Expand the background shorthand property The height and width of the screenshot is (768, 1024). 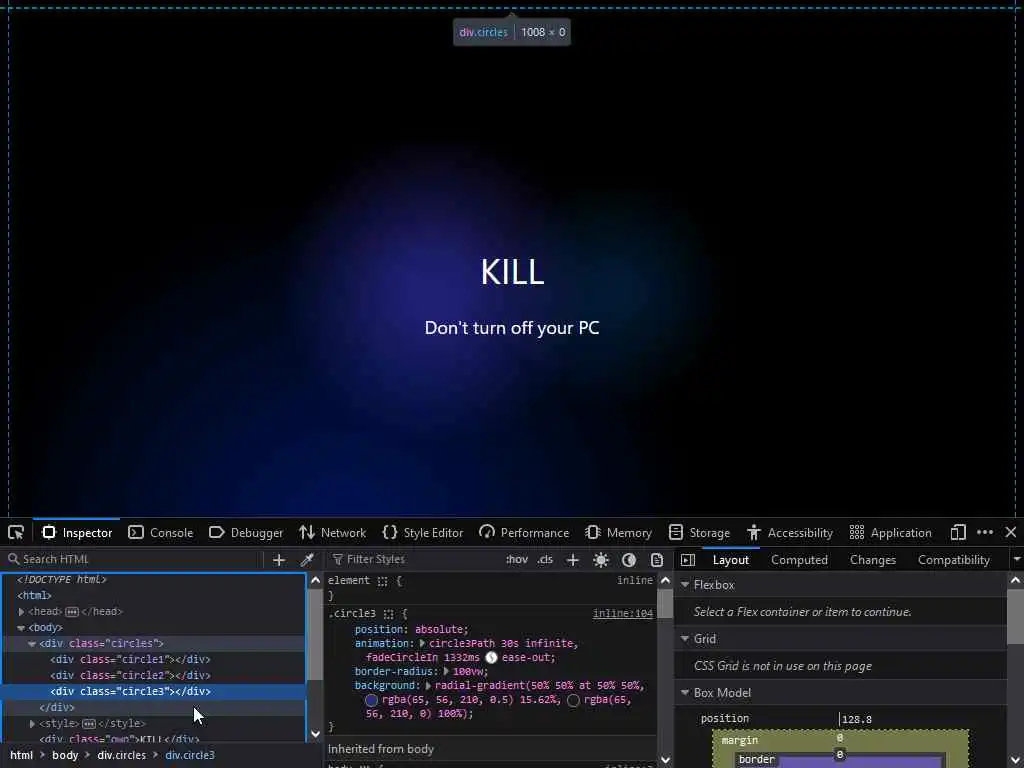pyautogui.click(x=428, y=686)
